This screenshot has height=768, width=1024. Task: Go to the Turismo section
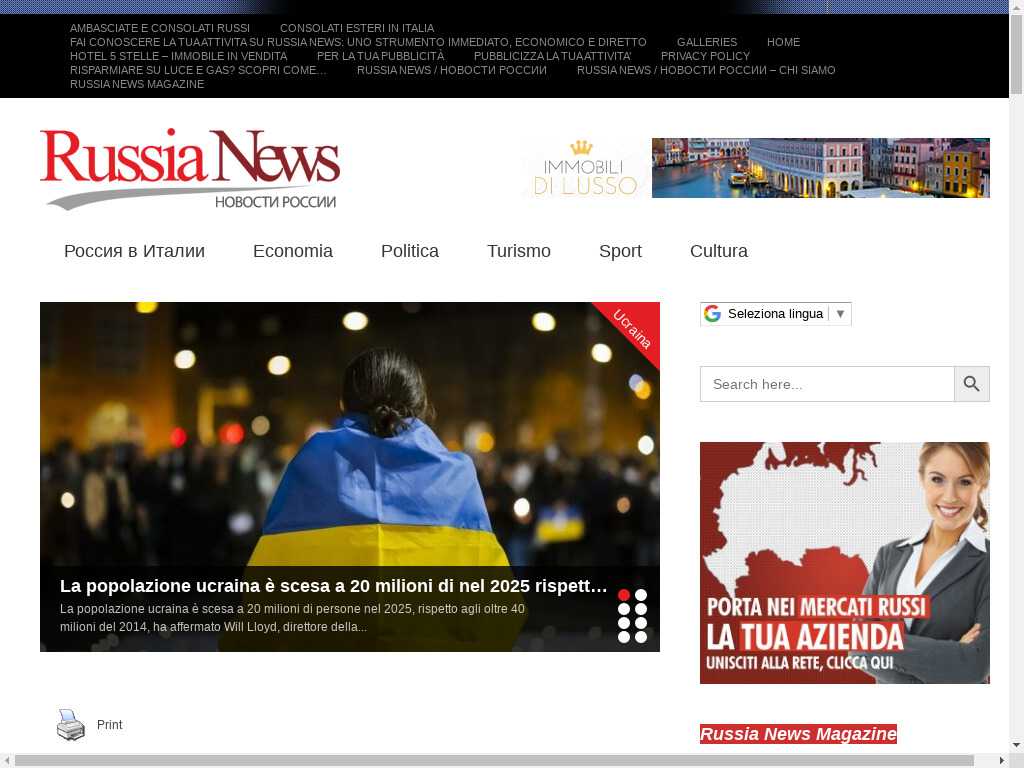click(518, 251)
